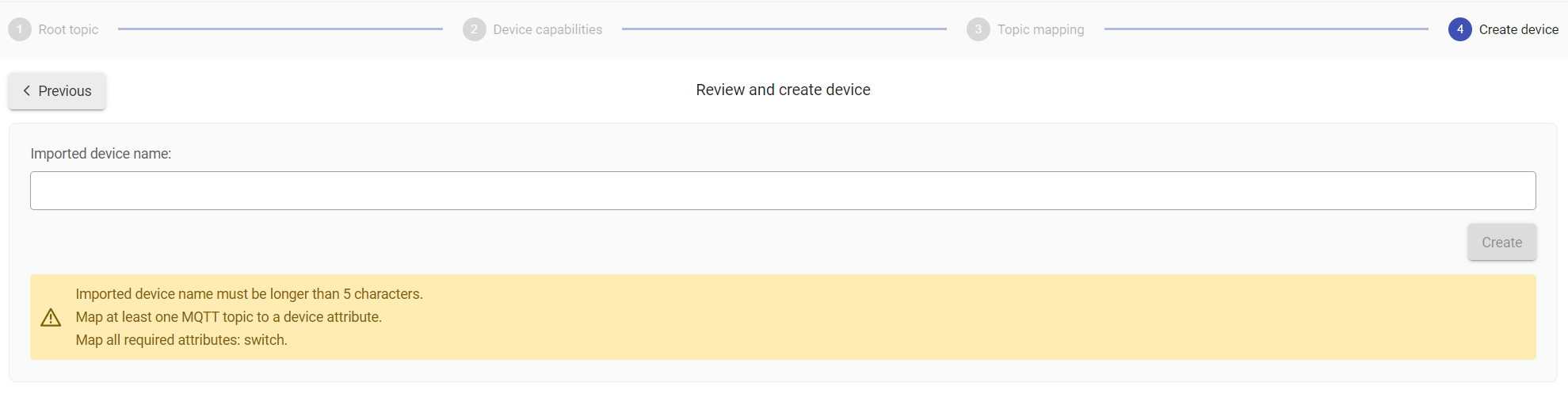Click the left chevron in the Previous button
This screenshot has height=394, width=1568.
pyautogui.click(x=26, y=91)
